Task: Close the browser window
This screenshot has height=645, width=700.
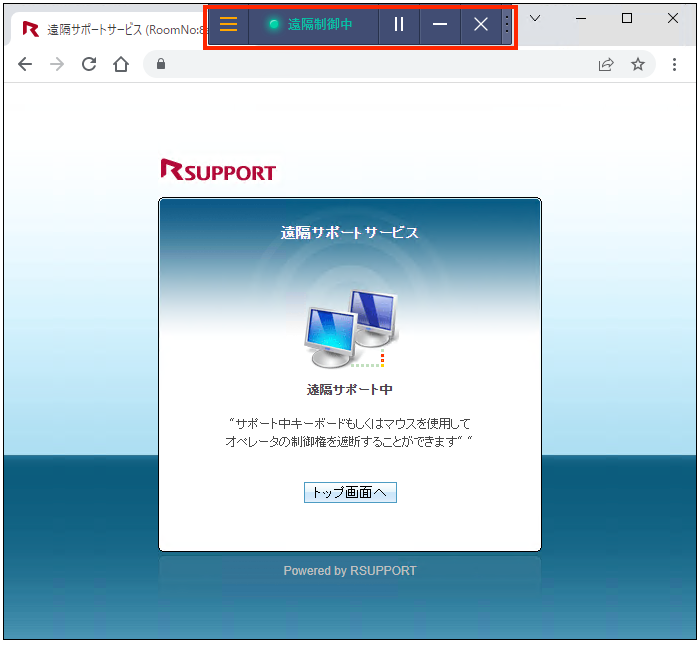Action: tap(673, 18)
